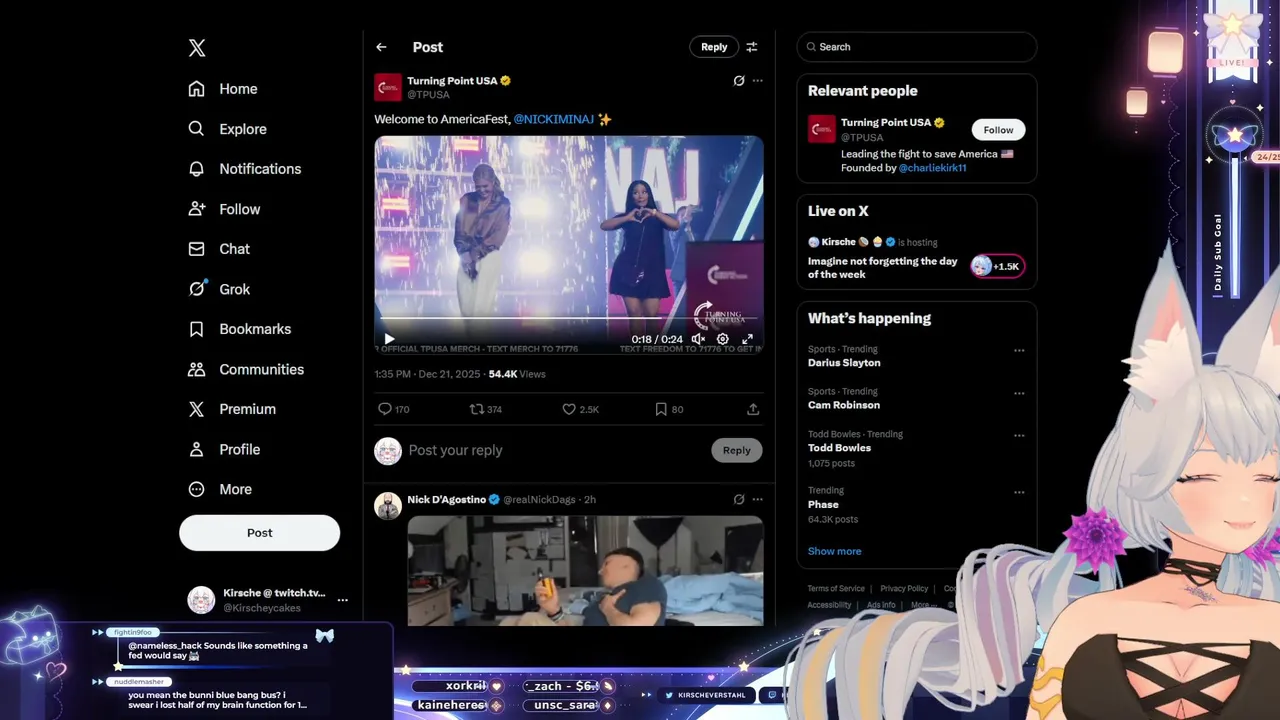This screenshot has width=1280, height=720.
Task: Go back using the arrow beside Post
Action: (x=381, y=47)
